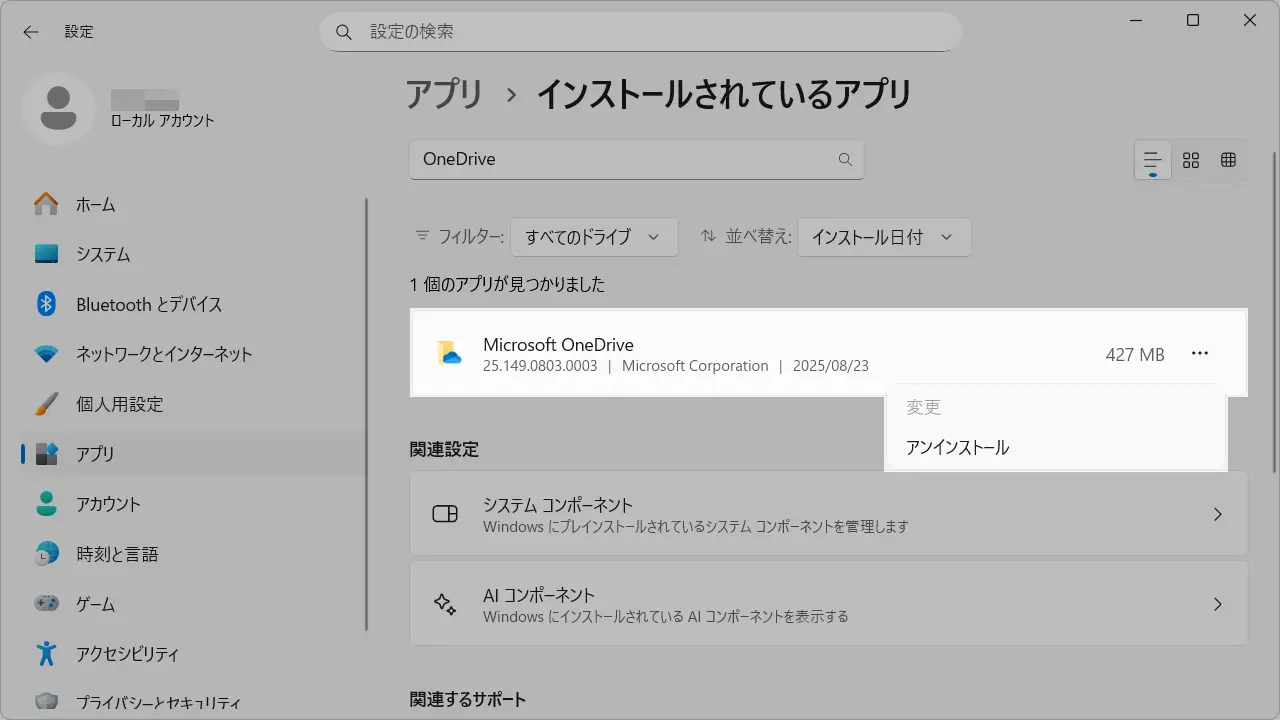
Task: Click the search magnifier in the settings search box
Action: coord(344,32)
